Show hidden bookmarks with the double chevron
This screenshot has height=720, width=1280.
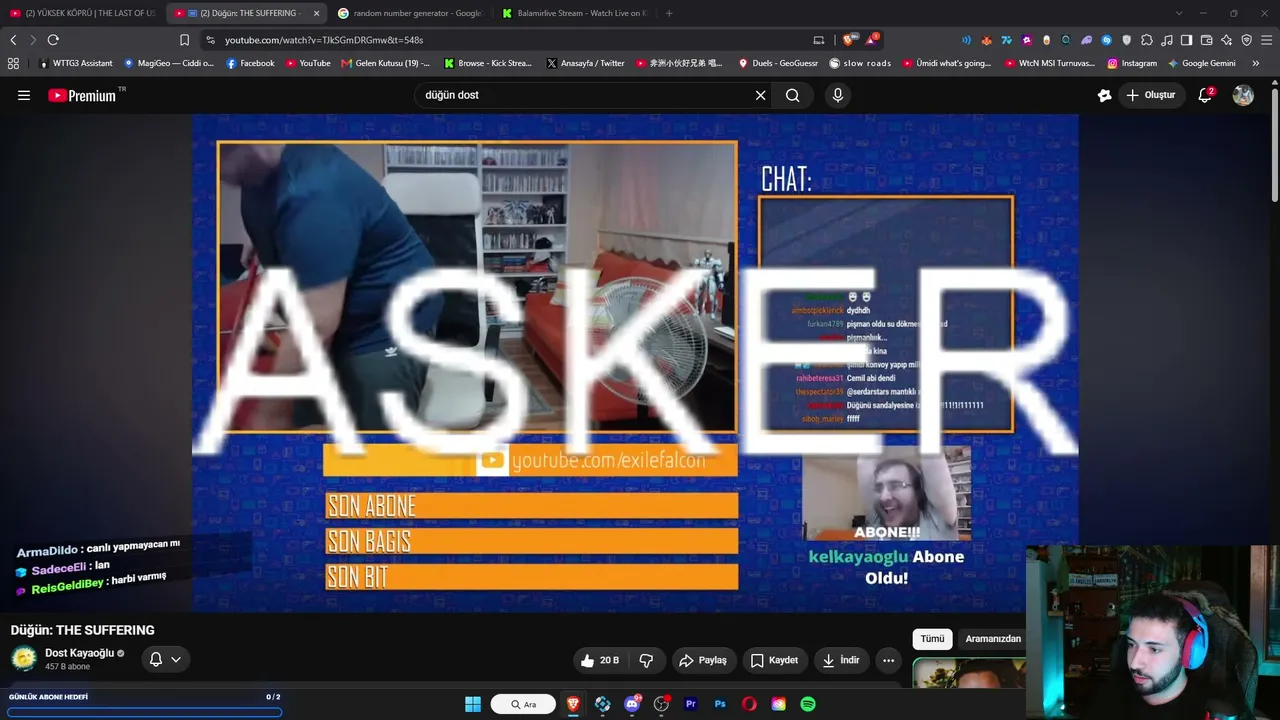[x=1256, y=63]
